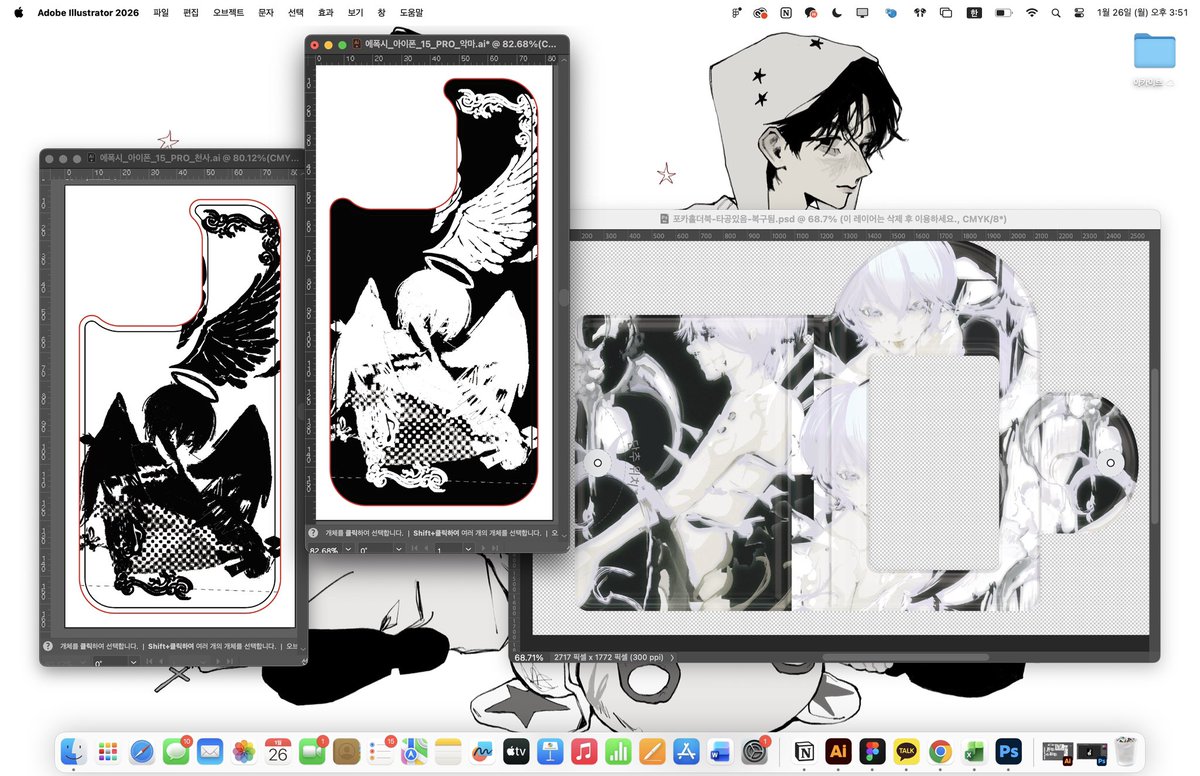This screenshot has height=776, width=1200.
Task: Open Microsoft Word from the dock
Action: point(721,751)
